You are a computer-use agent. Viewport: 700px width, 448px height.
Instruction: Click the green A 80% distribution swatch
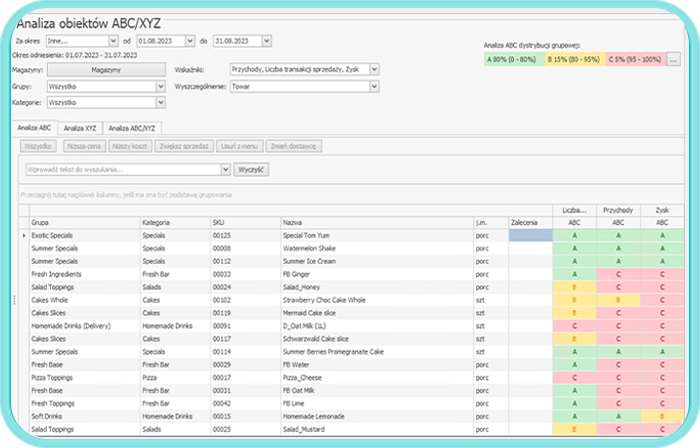coord(512,60)
